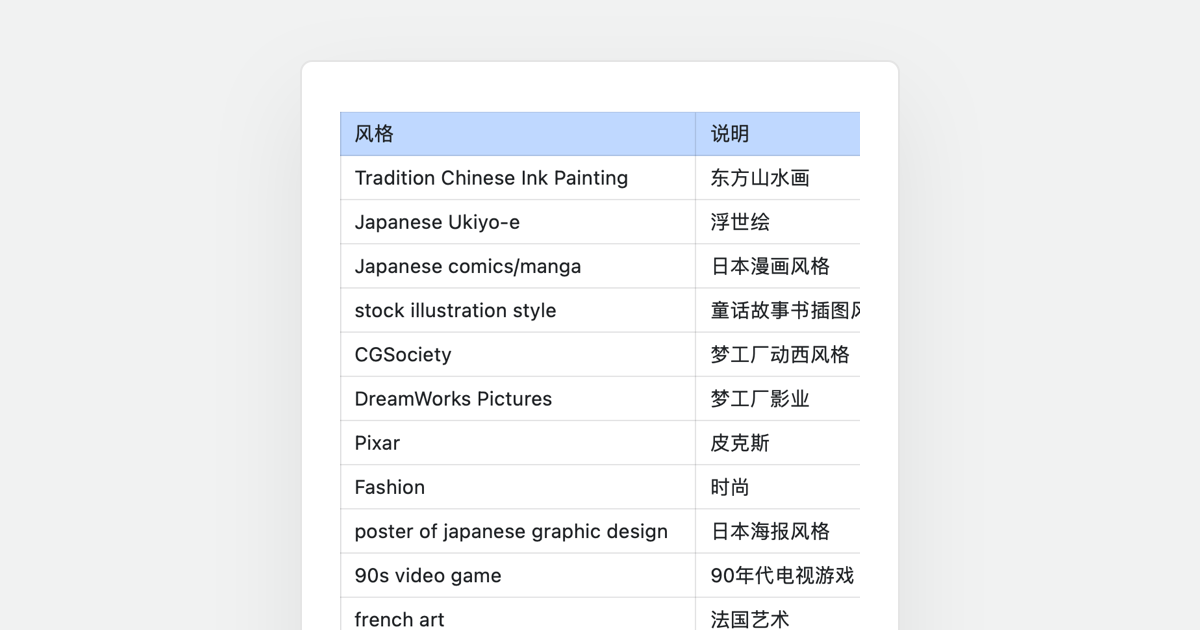Screen dimensions: 1200x630
Task: Click the Japanese Ukiyo-e cell
Action: tap(437, 222)
